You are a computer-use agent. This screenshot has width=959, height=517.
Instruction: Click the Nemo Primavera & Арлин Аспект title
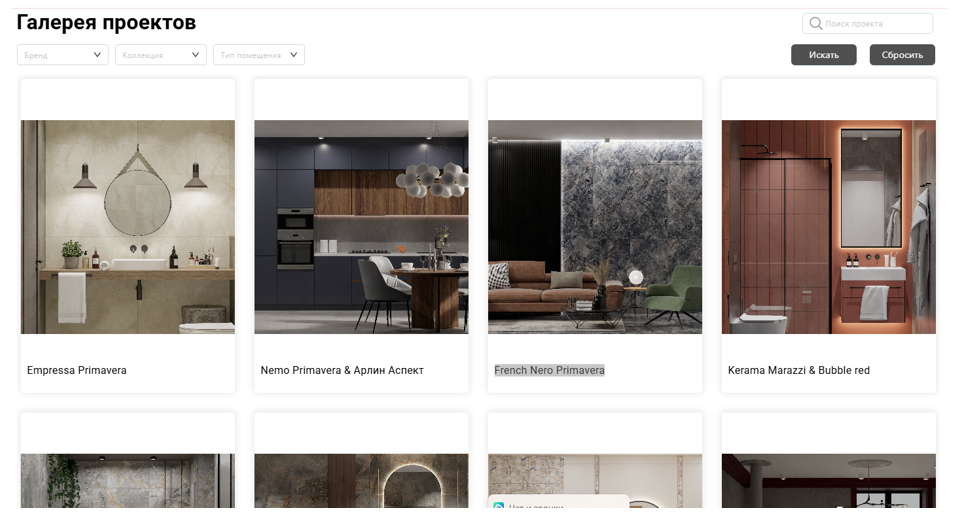342,370
